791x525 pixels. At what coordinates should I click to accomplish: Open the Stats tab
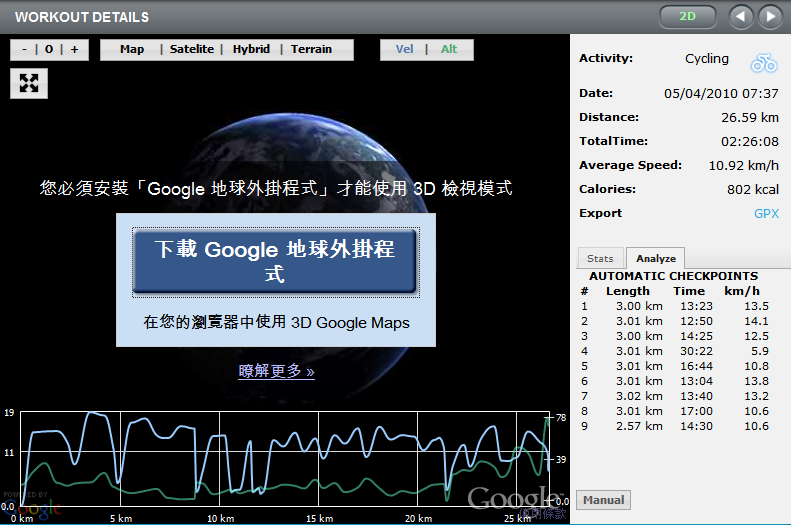click(x=600, y=258)
